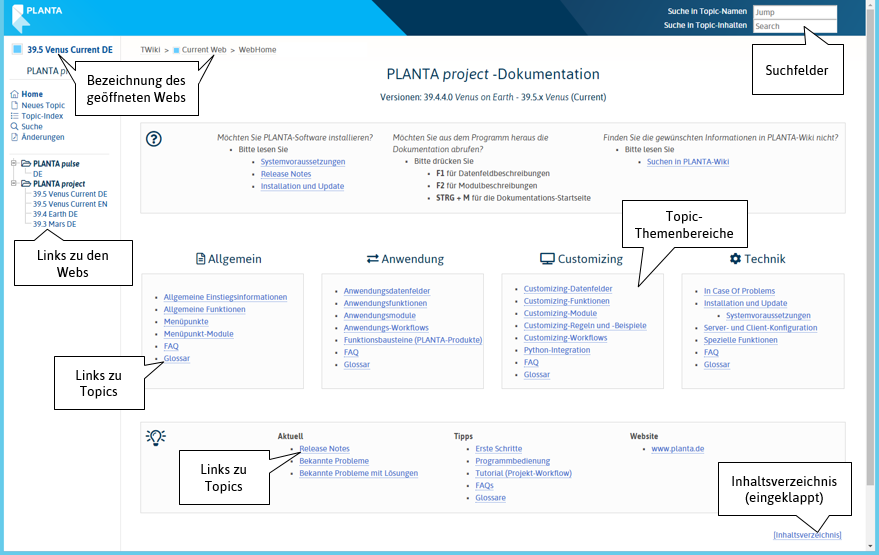Click the Topic-Index list icon
The width and height of the screenshot is (879, 555).
tap(13, 116)
